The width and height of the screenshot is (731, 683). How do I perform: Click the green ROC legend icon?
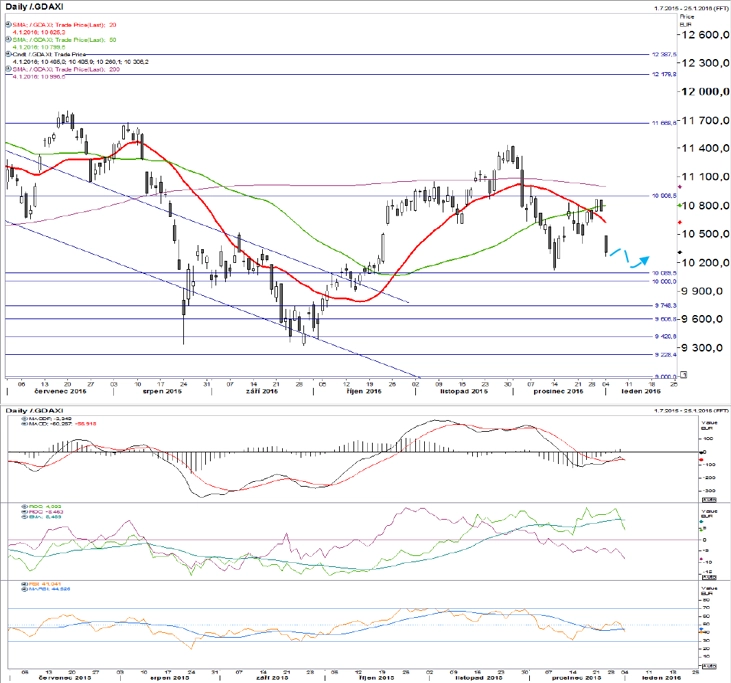(24, 506)
